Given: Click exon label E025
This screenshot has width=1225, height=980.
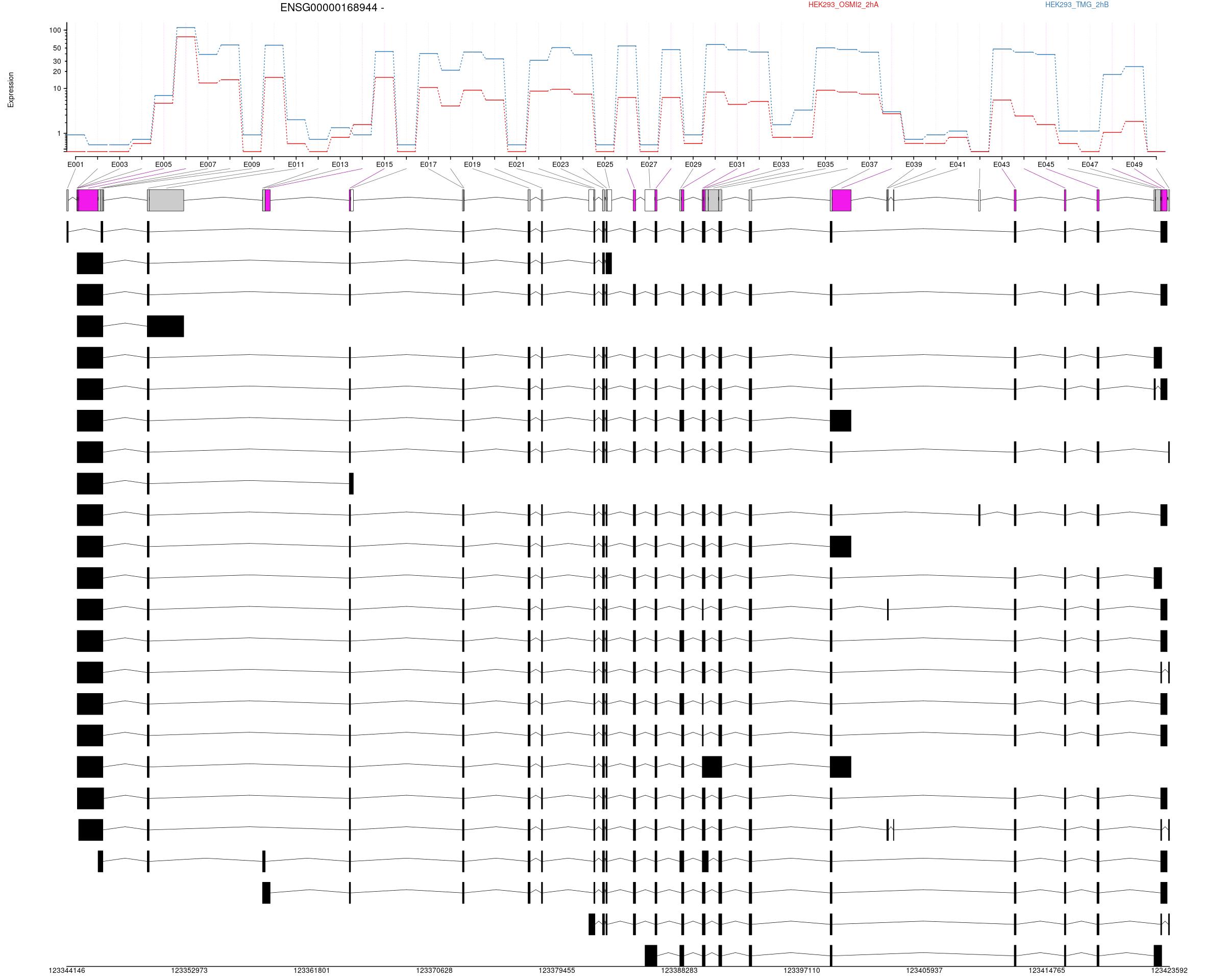Looking at the screenshot, I should click(605, 165).
